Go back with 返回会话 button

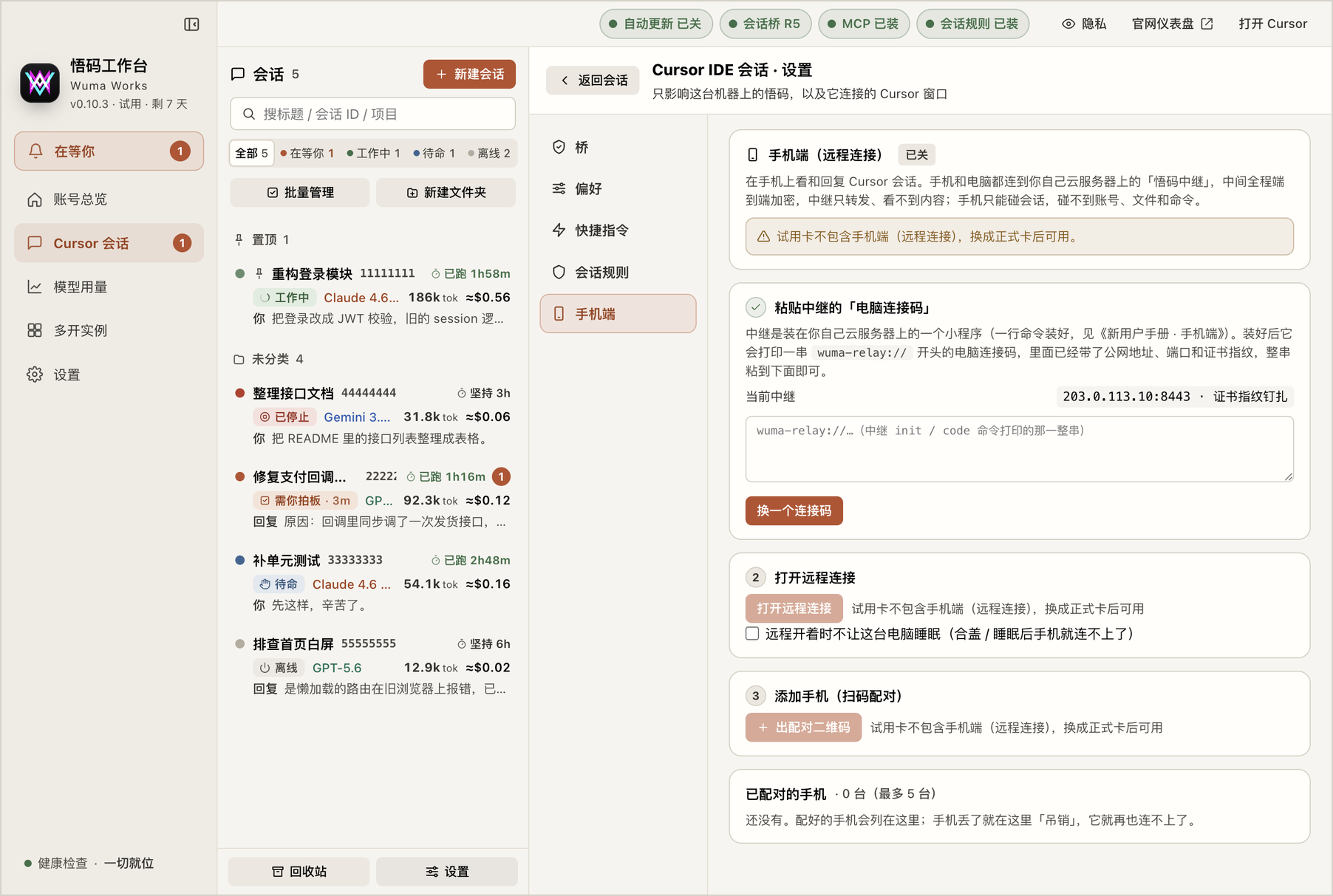(x=593, y=80)
